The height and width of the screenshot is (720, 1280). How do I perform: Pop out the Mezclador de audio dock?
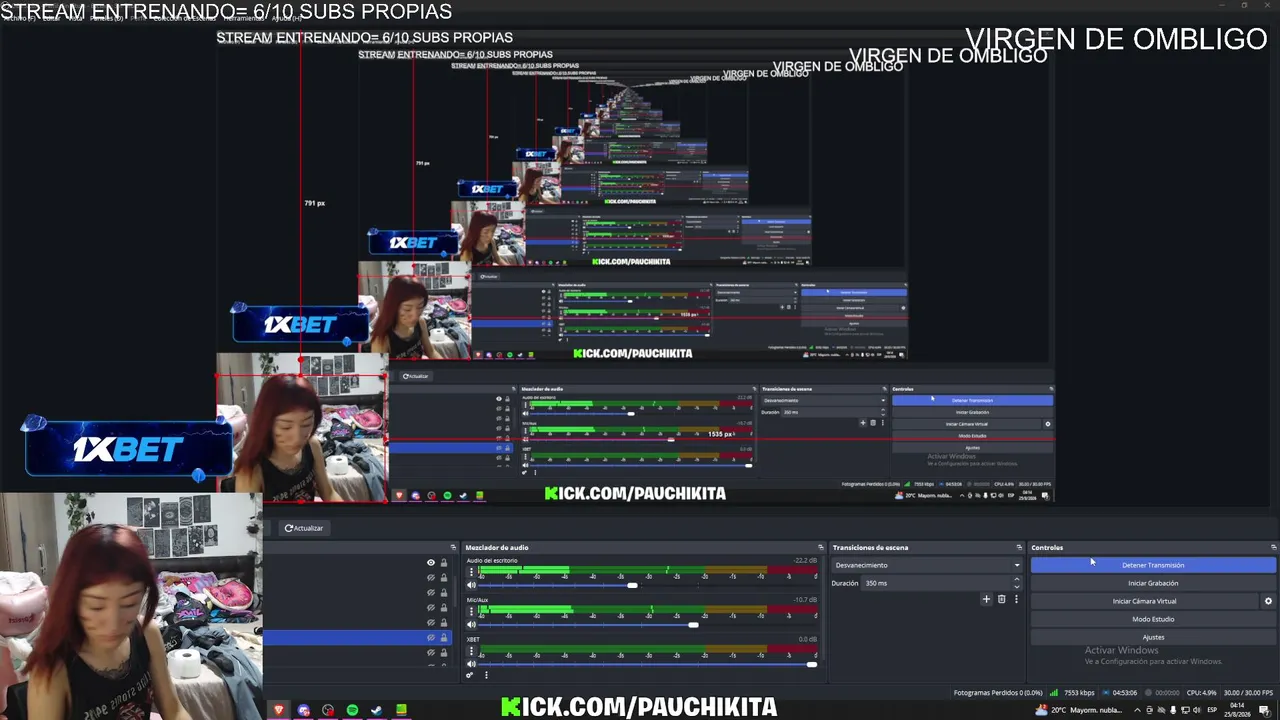pyautogui.click(x=820, y=547)
